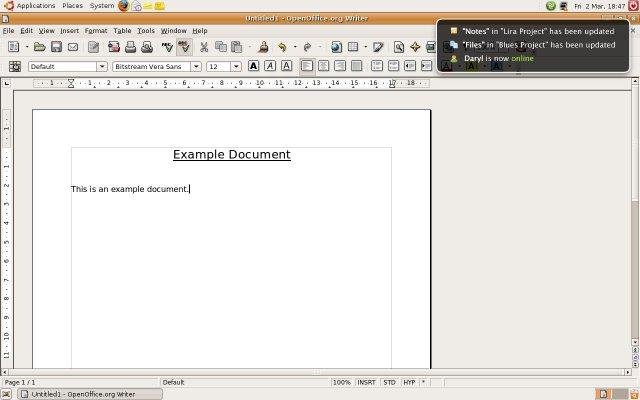The height and width of the screenshot is (400, 640).
Task: Click the Cut scissors icon
Action: pos(203,47)
